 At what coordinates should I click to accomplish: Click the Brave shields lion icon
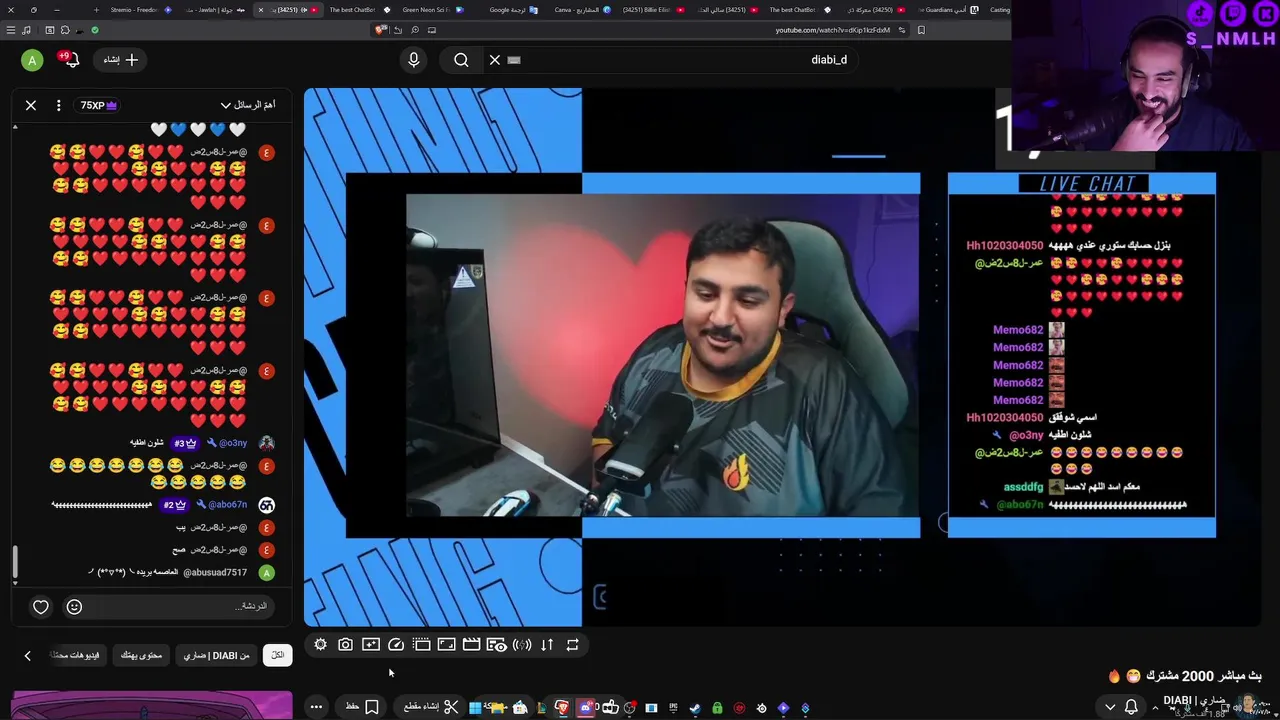point(379,30)
